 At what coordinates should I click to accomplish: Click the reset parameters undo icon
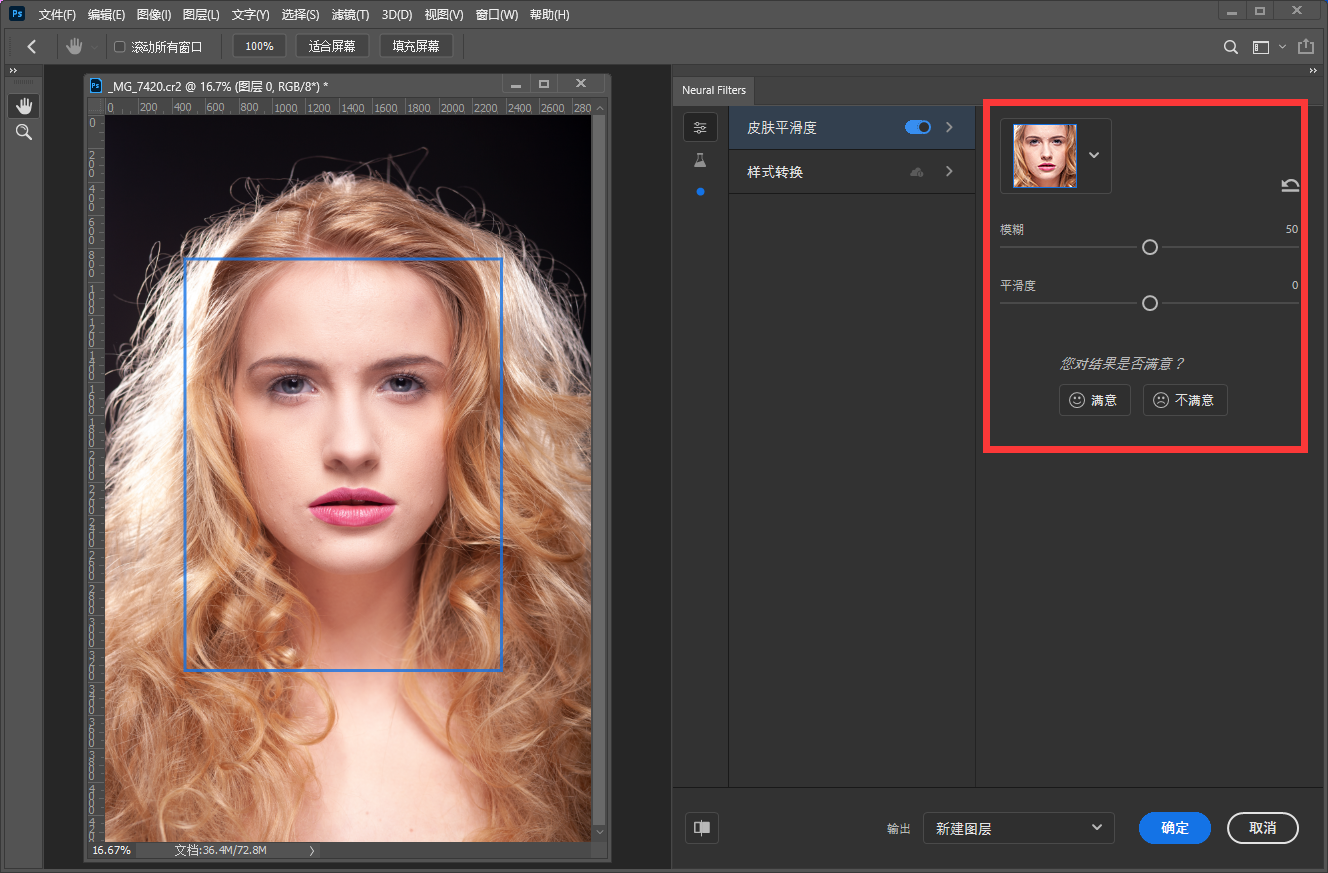[1290, 185]
